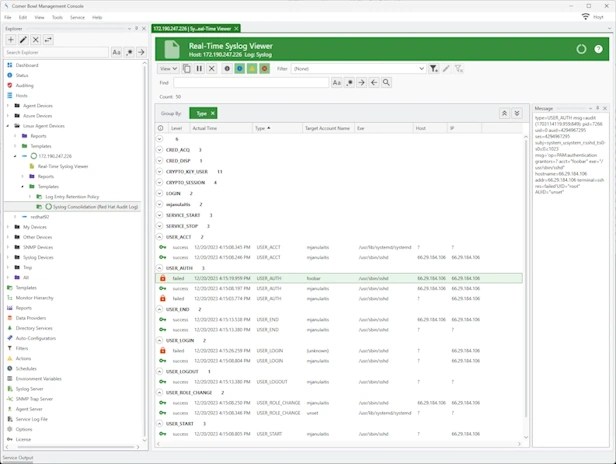Click the Delete X icon in Explorer toolbar
This screenshot has height=464, width=616.
click(35, 40)
